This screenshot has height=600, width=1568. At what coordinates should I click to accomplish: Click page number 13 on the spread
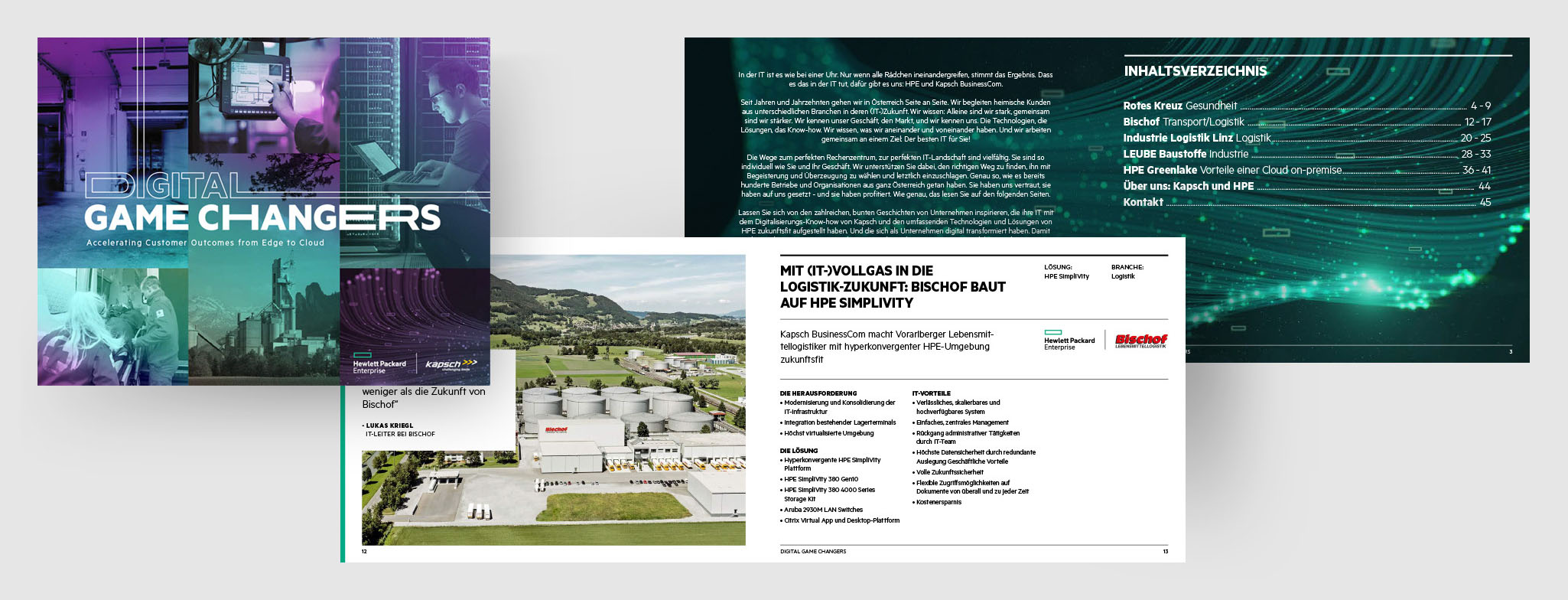(x=1166, y=551)
